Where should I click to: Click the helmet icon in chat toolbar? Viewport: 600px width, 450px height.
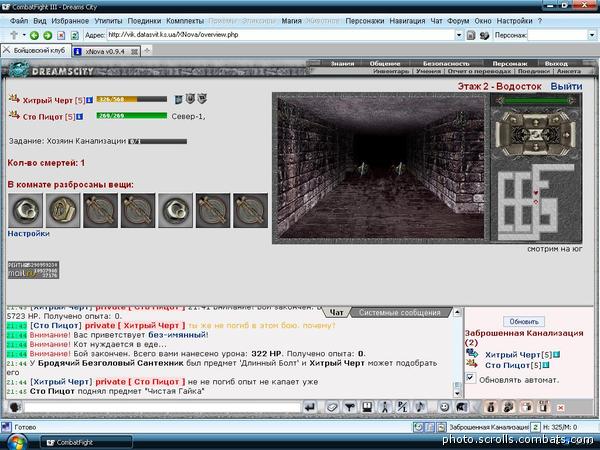tap(461, 407)
